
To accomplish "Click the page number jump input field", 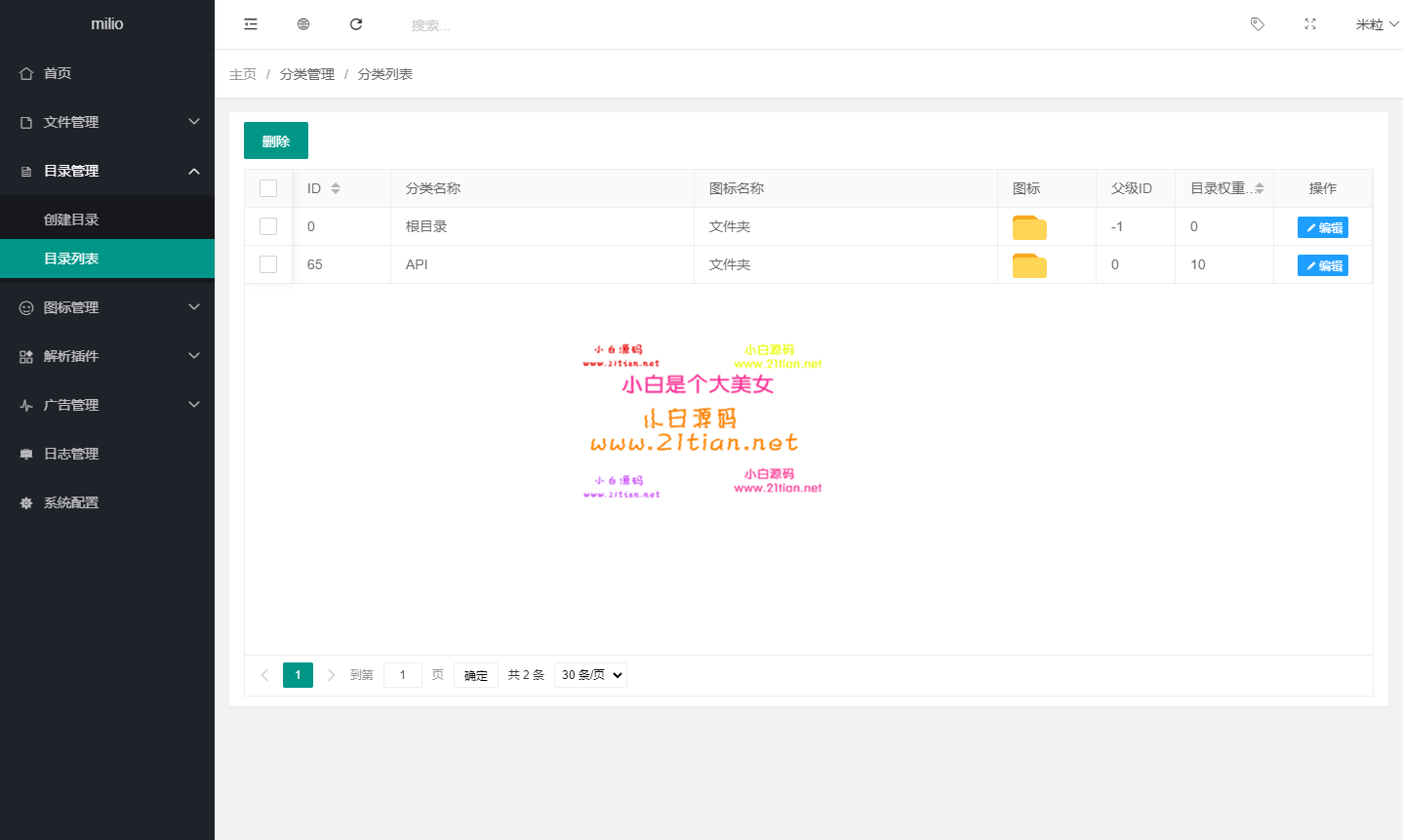I will 402,675.
